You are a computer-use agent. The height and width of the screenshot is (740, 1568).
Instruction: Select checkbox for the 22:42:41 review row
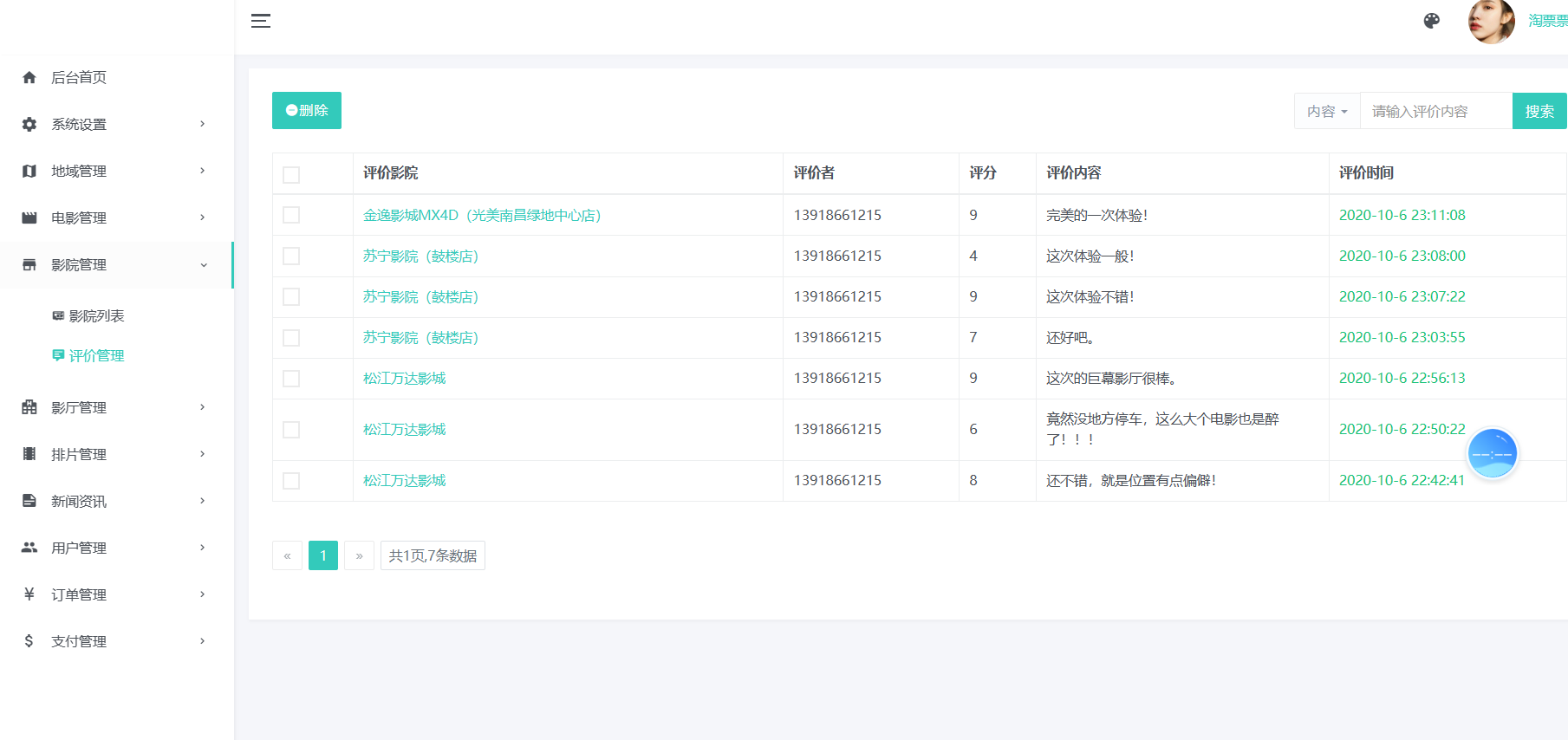coord(291,481)
